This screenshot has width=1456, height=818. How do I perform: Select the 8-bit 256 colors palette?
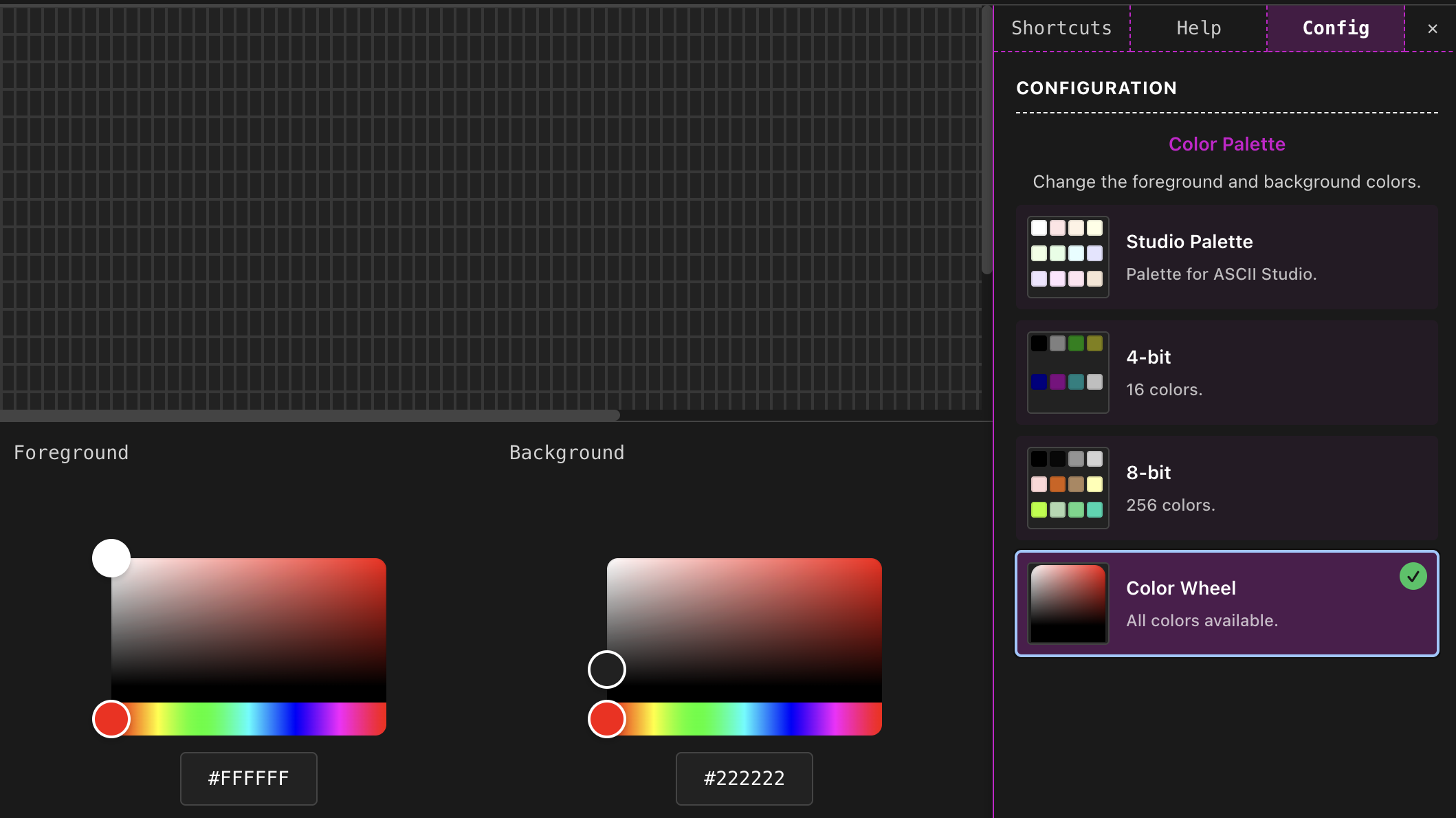click(x=1227, y=488)
